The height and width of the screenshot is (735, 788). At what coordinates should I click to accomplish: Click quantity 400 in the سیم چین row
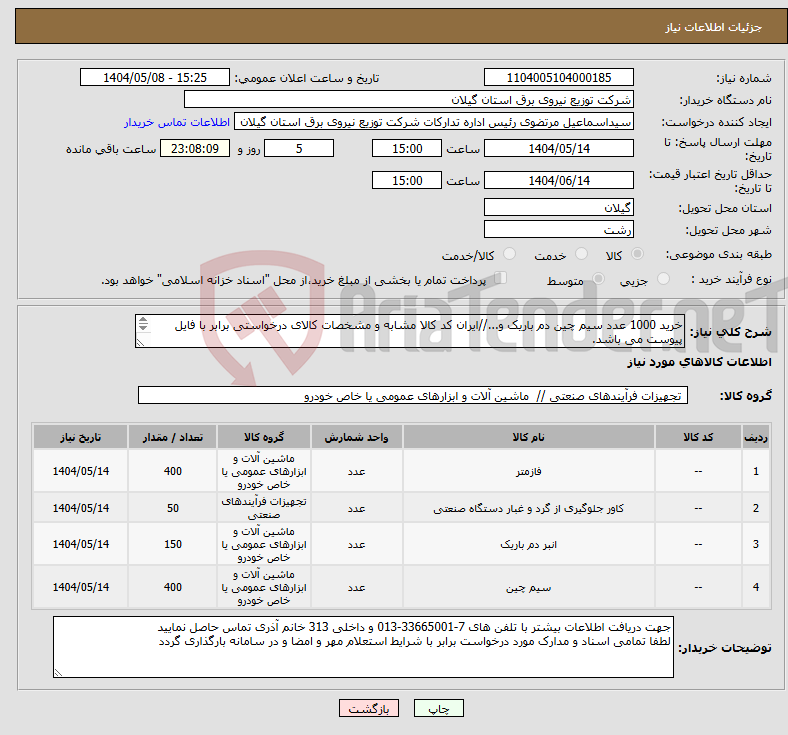pyautogui.click(x=172, y=587)
